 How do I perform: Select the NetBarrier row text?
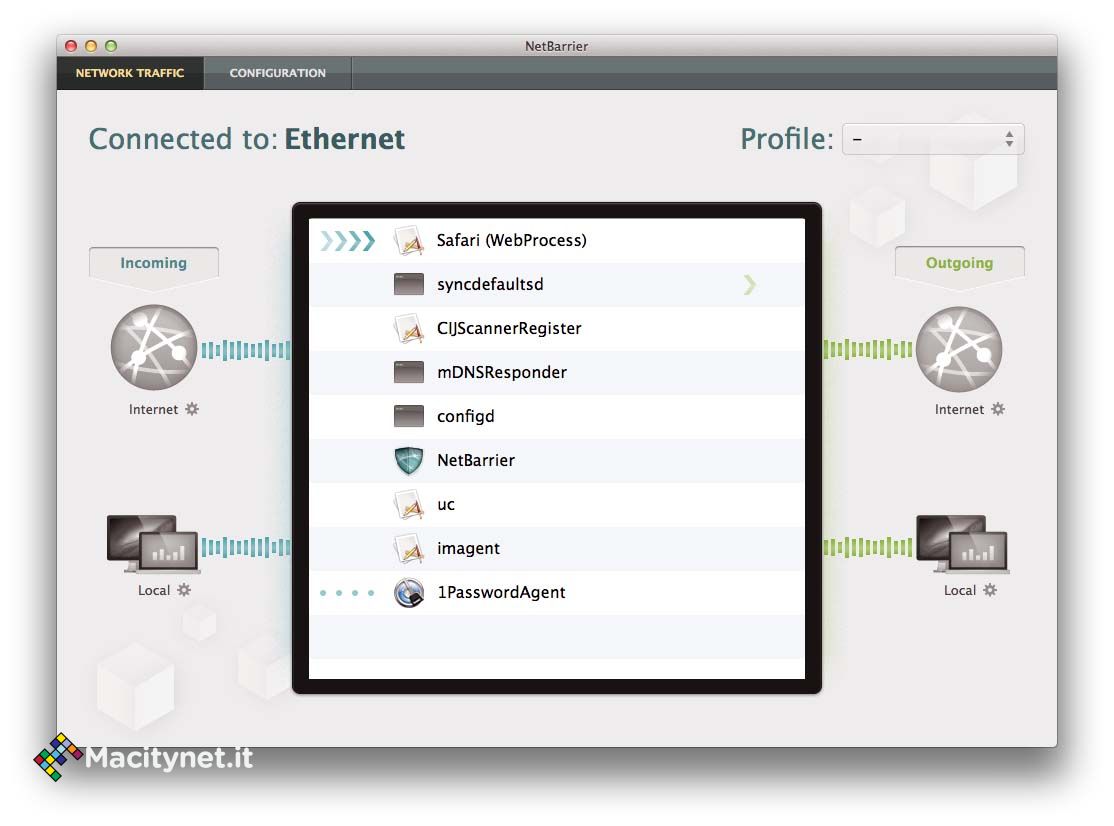coord(476,460)
